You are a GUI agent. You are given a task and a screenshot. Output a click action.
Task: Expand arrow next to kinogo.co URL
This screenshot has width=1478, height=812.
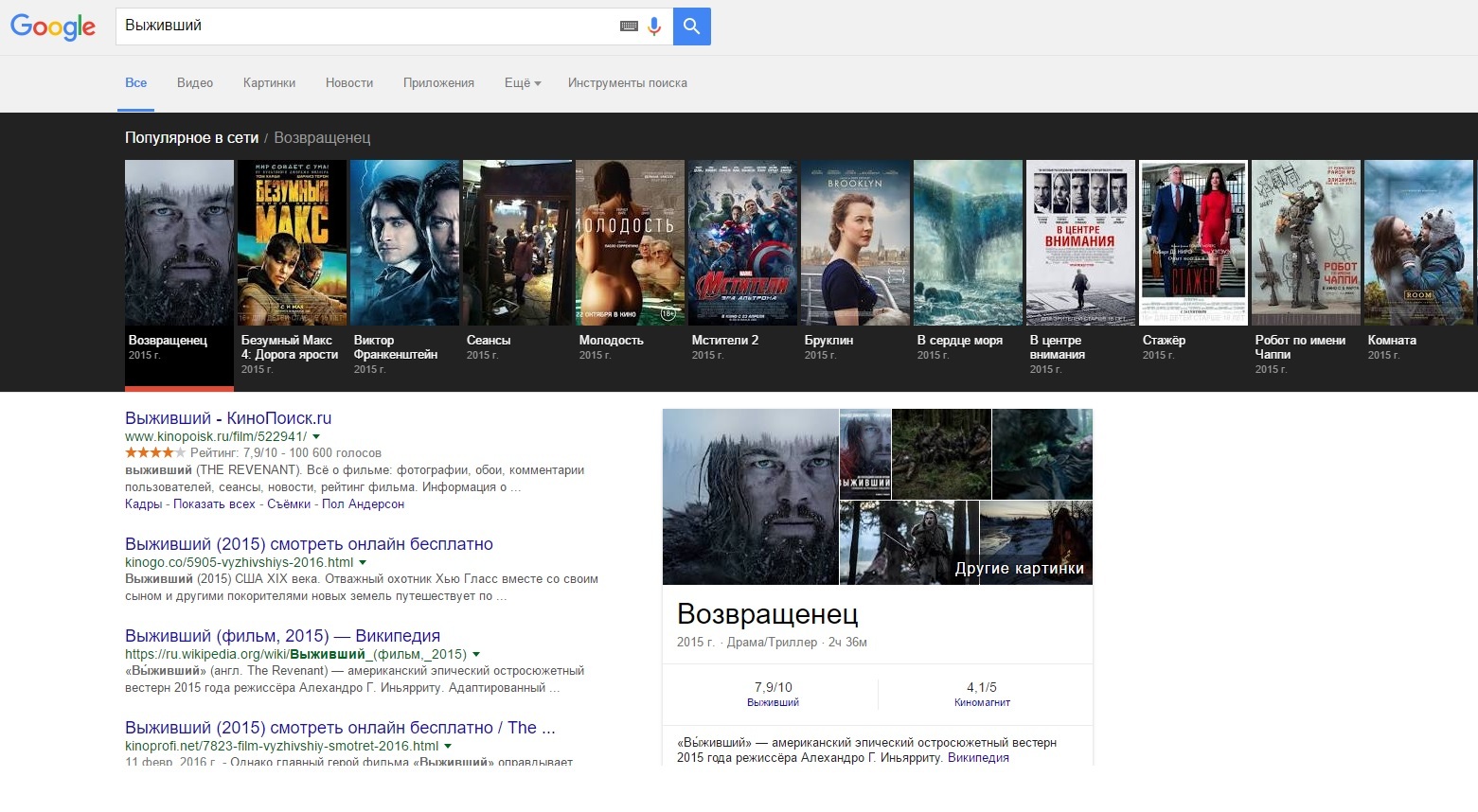[x=363, y=563]
